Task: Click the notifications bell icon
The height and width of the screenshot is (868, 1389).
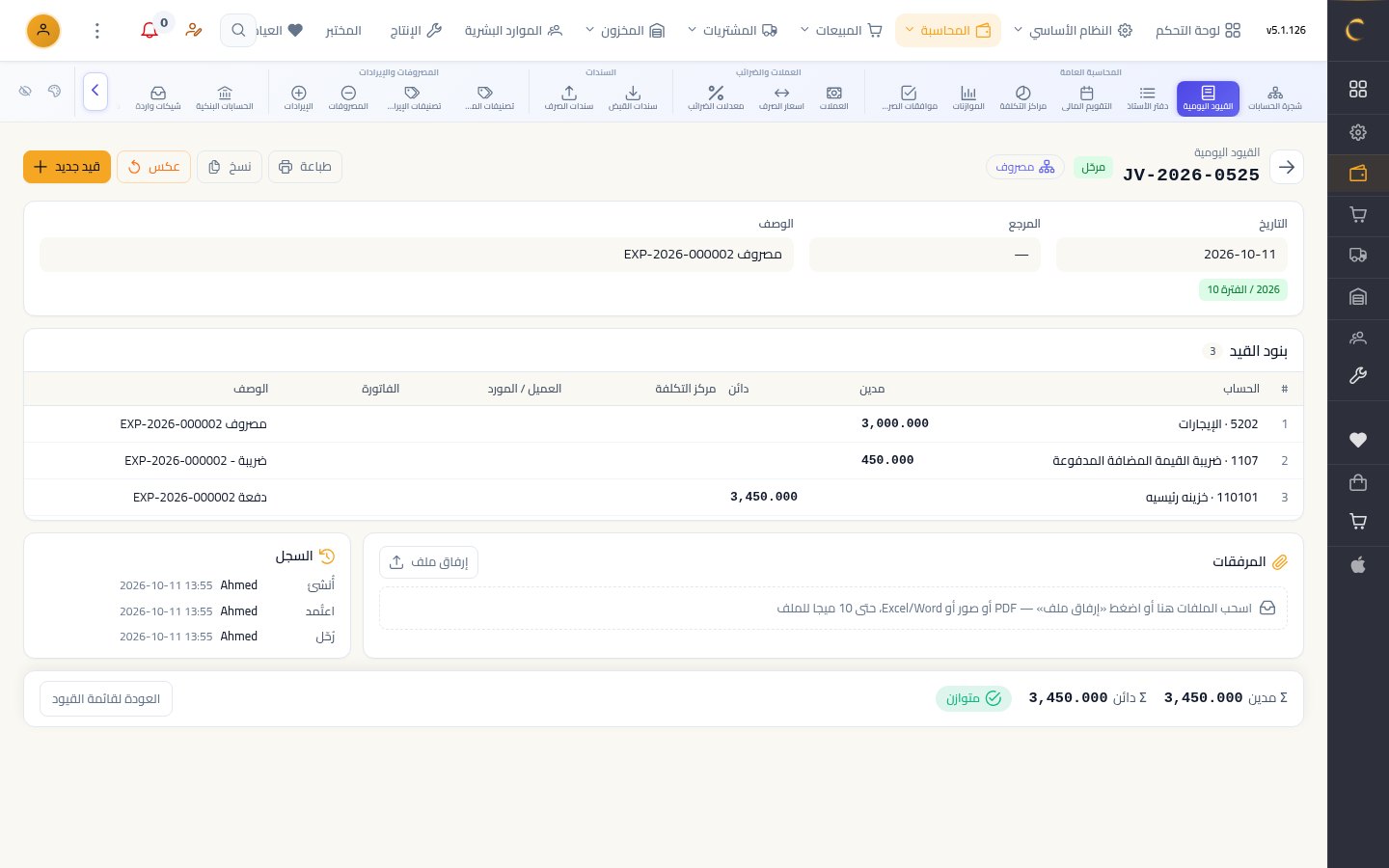Action: click(150, 31)
